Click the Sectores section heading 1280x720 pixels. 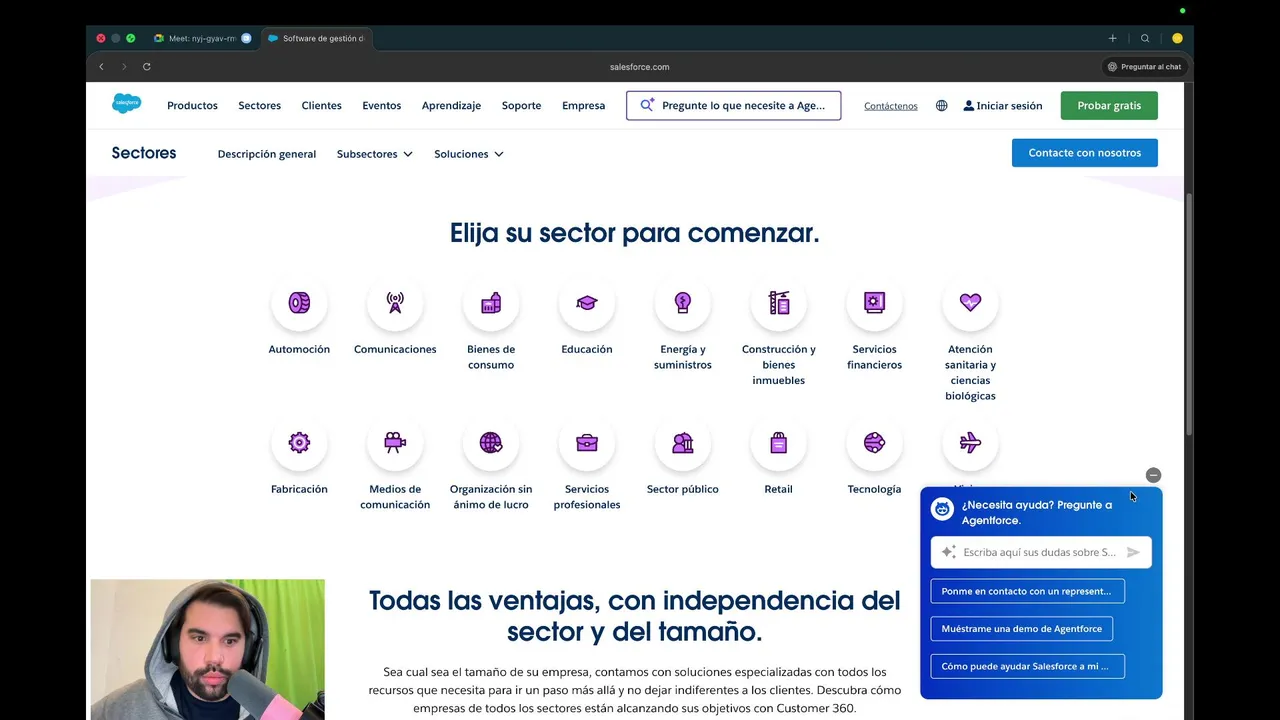144,153
